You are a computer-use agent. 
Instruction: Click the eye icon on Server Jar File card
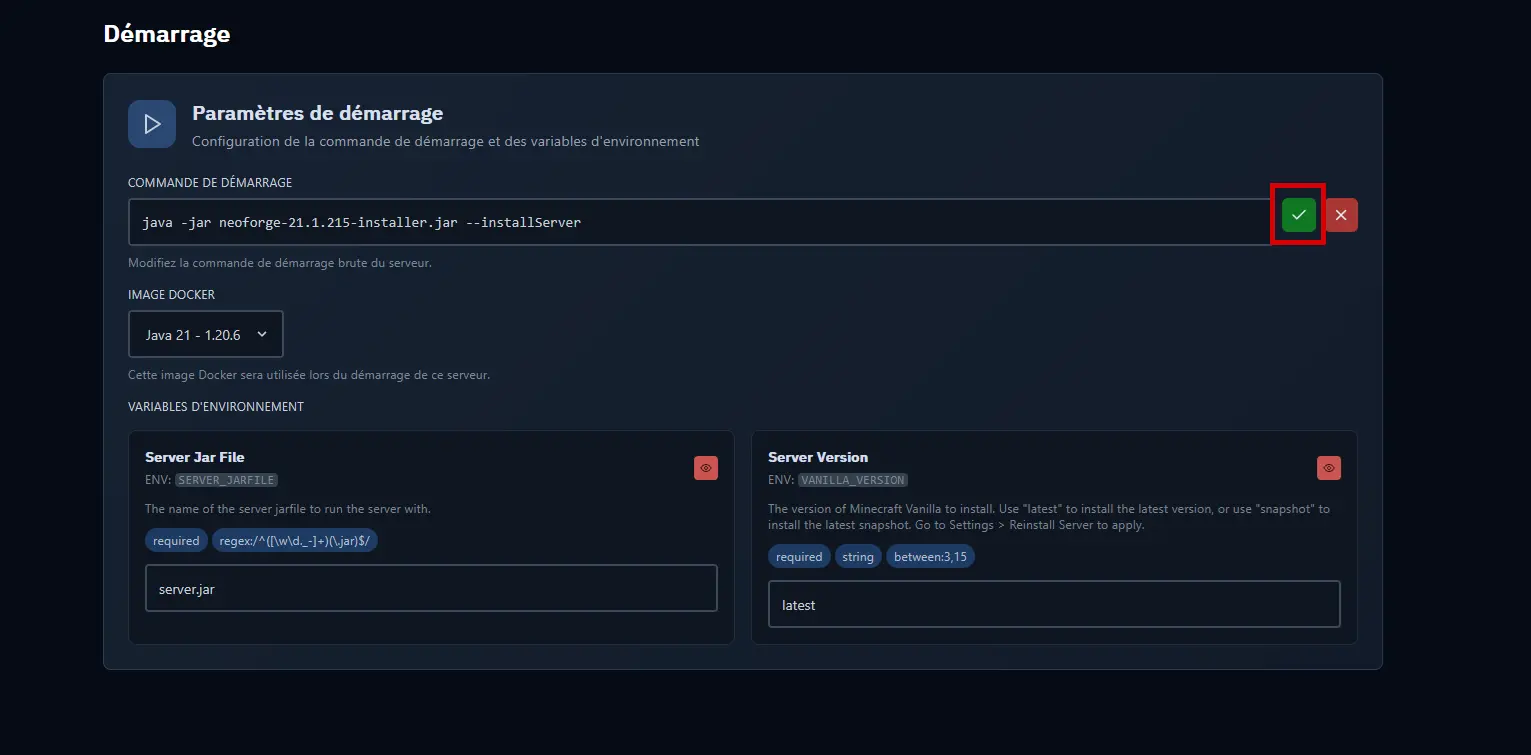(706, 467)
